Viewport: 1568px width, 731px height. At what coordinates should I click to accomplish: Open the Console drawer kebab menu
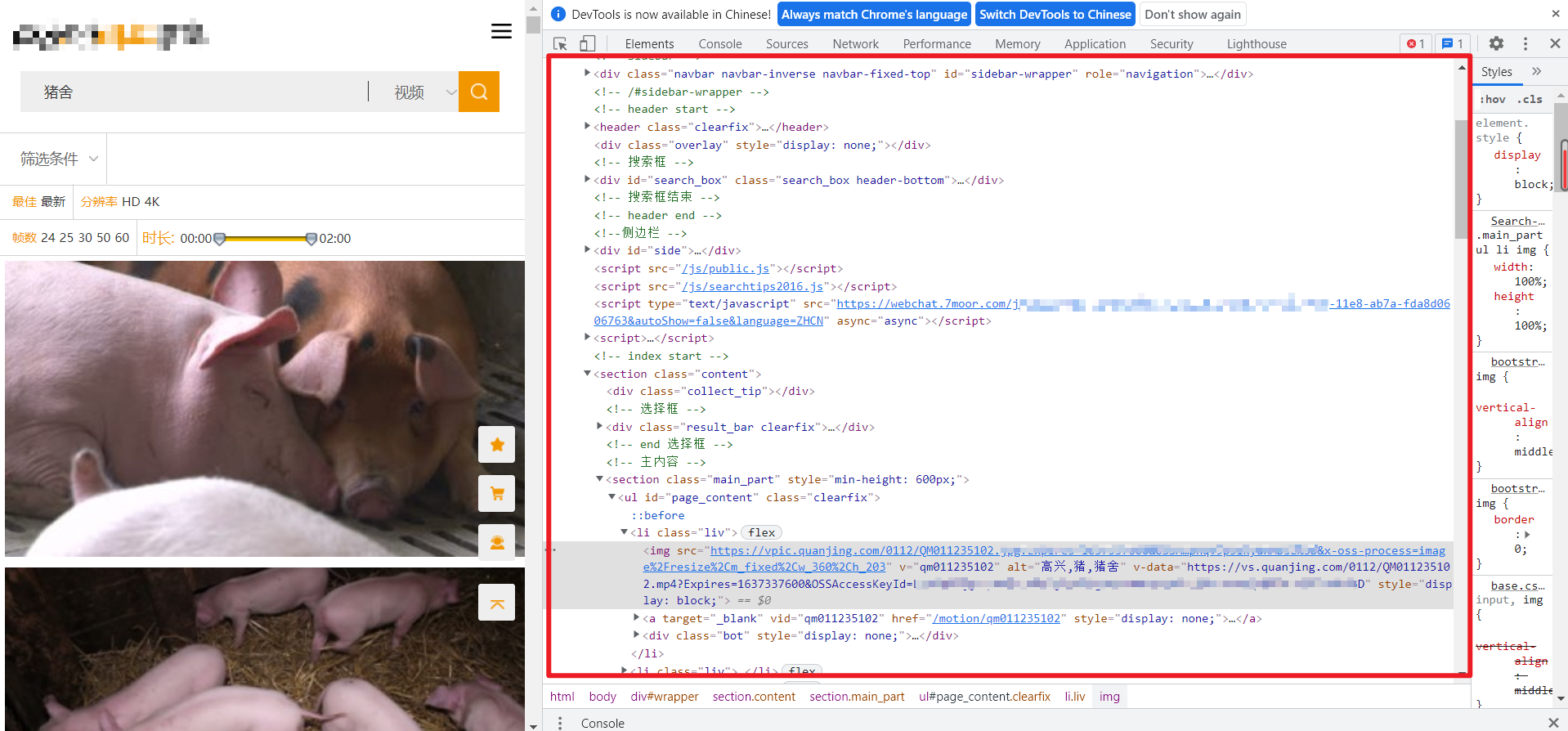point(560,723)
